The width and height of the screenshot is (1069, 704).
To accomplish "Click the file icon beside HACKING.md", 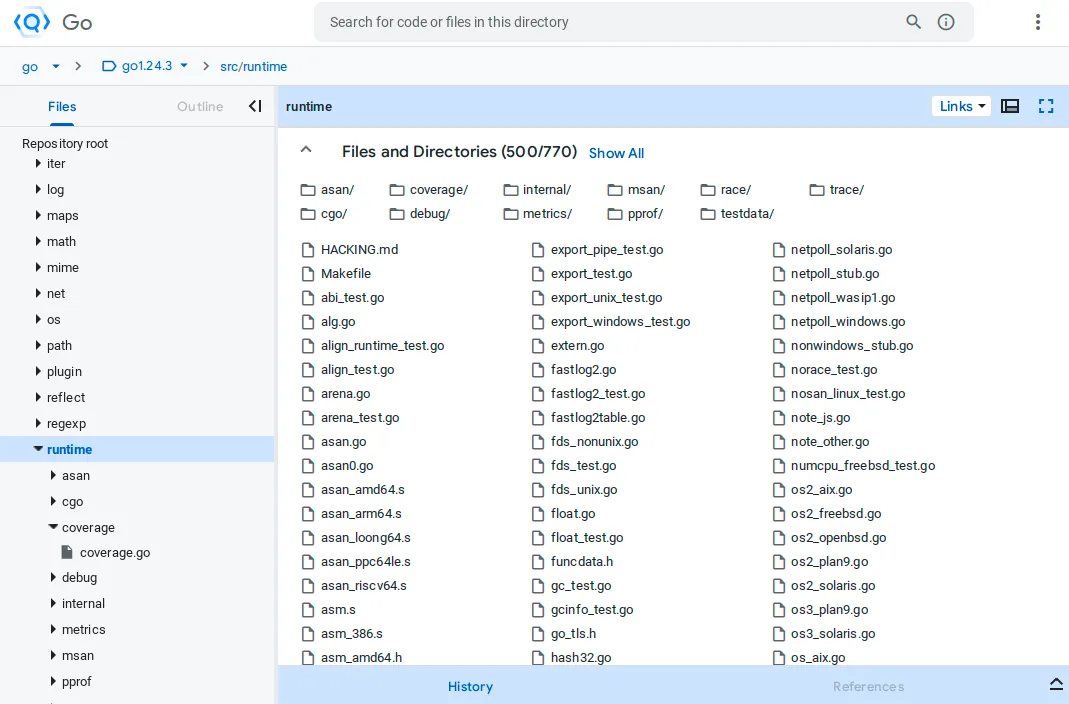I will [x=308, y=250].
